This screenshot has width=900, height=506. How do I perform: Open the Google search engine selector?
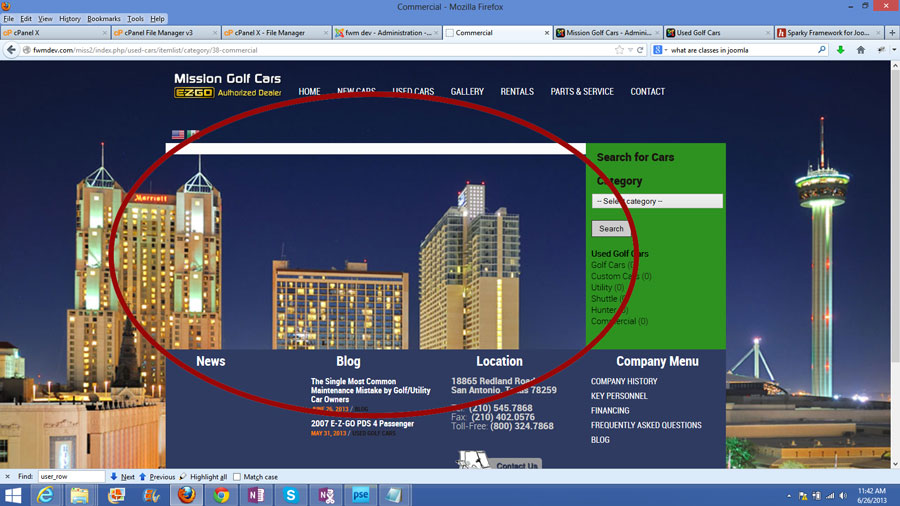(660, 50)
